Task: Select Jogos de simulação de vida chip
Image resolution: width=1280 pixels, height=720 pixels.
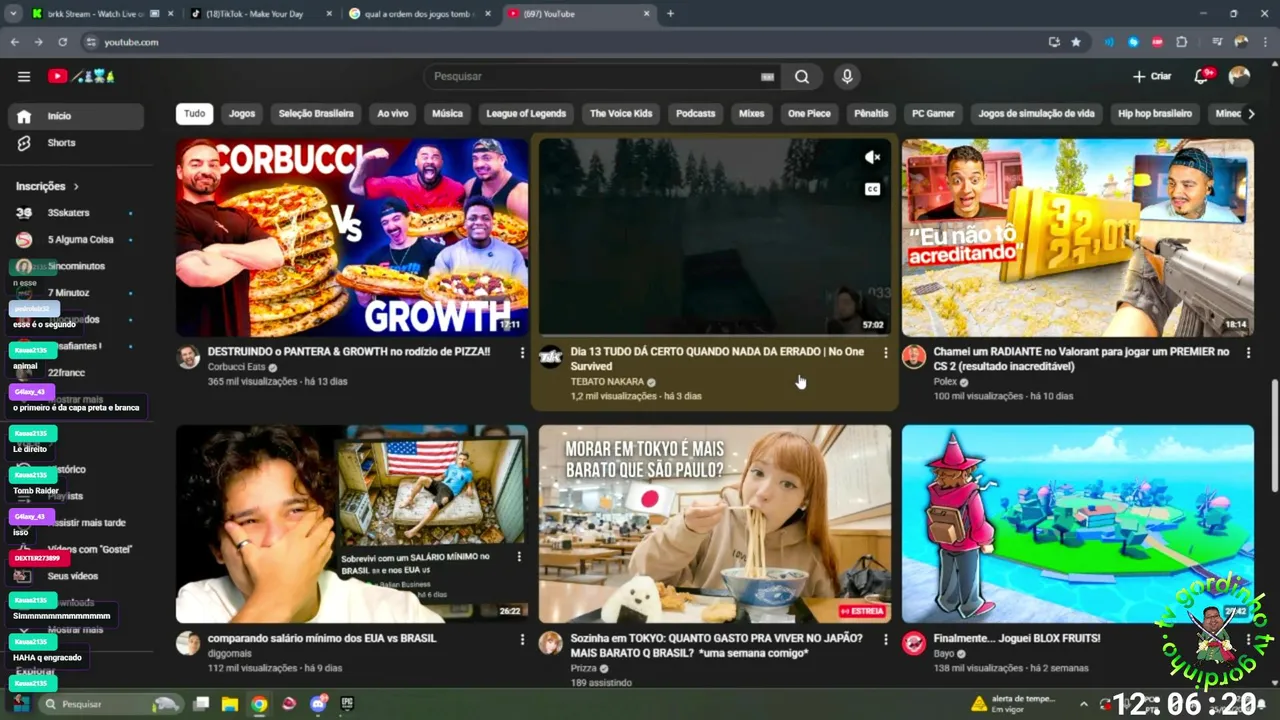Action: [1036, 113]
